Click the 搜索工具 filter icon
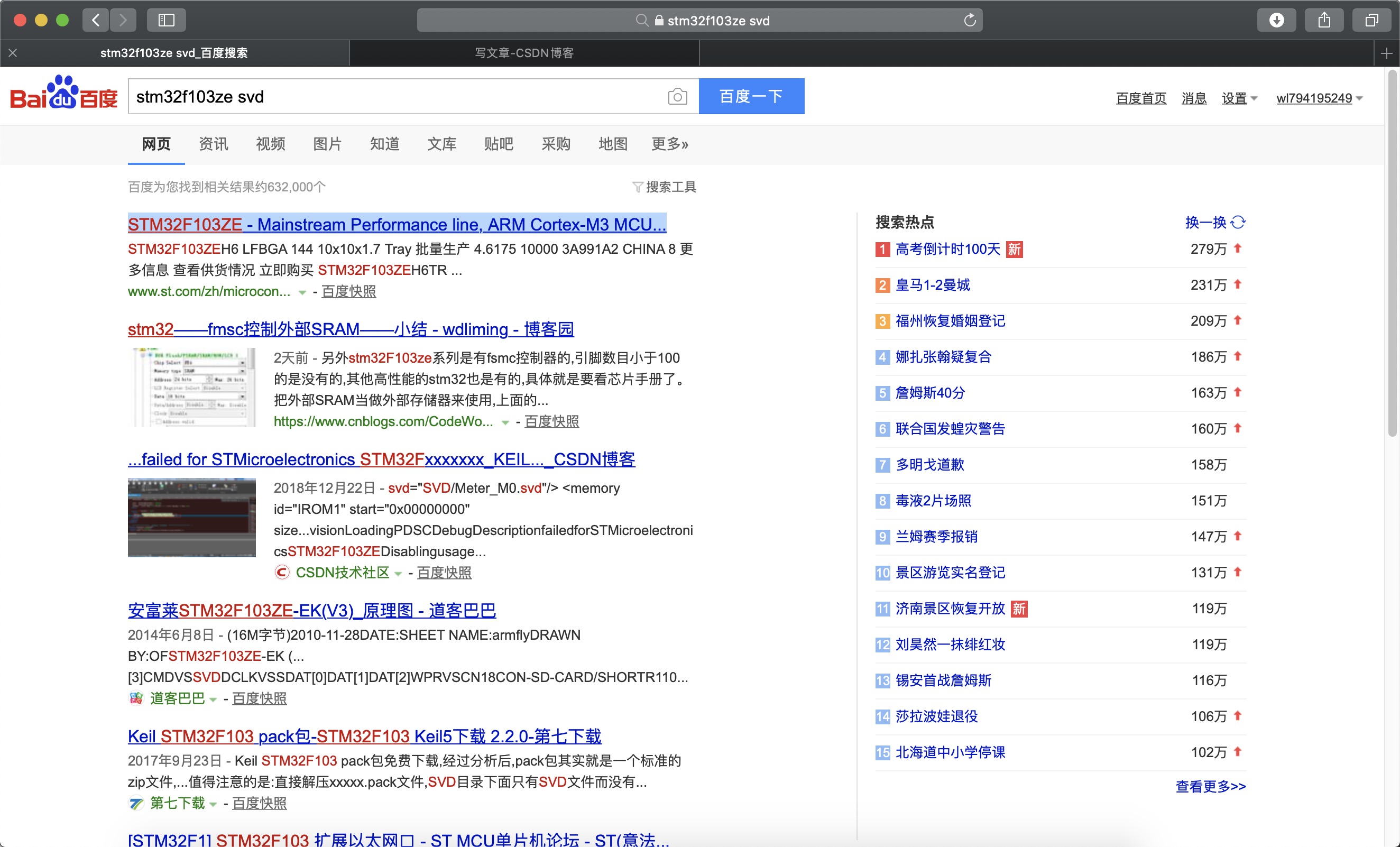This screenshot has width=1400, height=847. (x=638, y=187)
